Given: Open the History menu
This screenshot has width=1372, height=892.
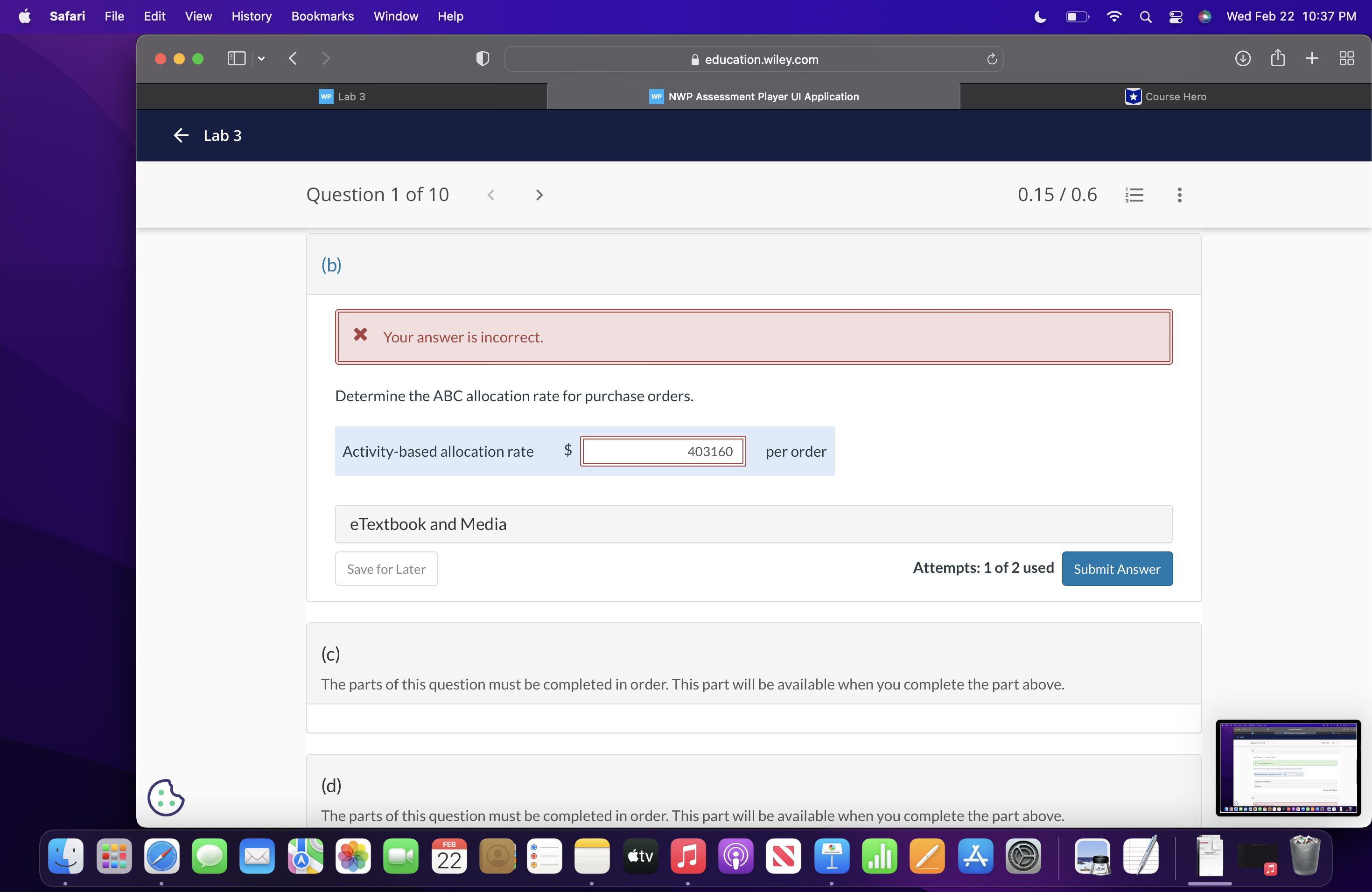Looking at the screenshot, I should (x=252, y=16).
